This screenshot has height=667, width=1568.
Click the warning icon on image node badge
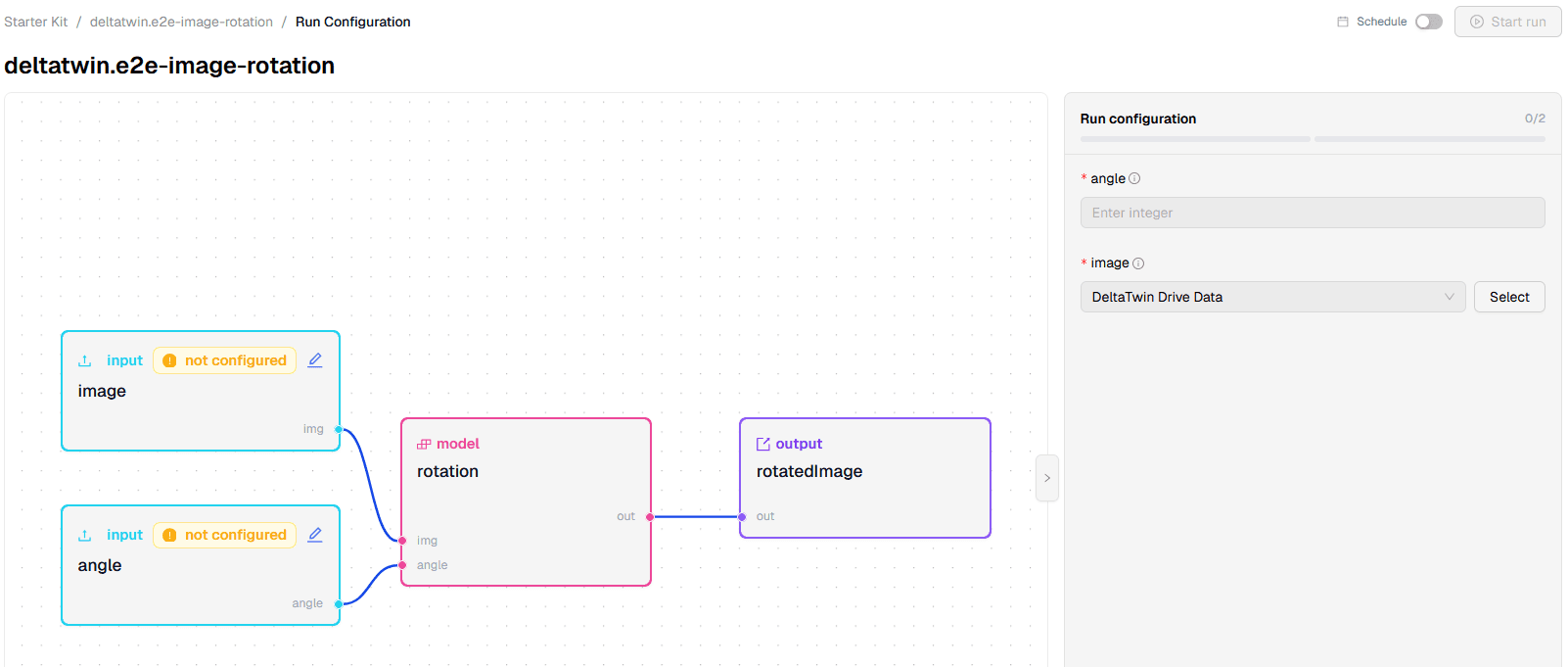169,360
